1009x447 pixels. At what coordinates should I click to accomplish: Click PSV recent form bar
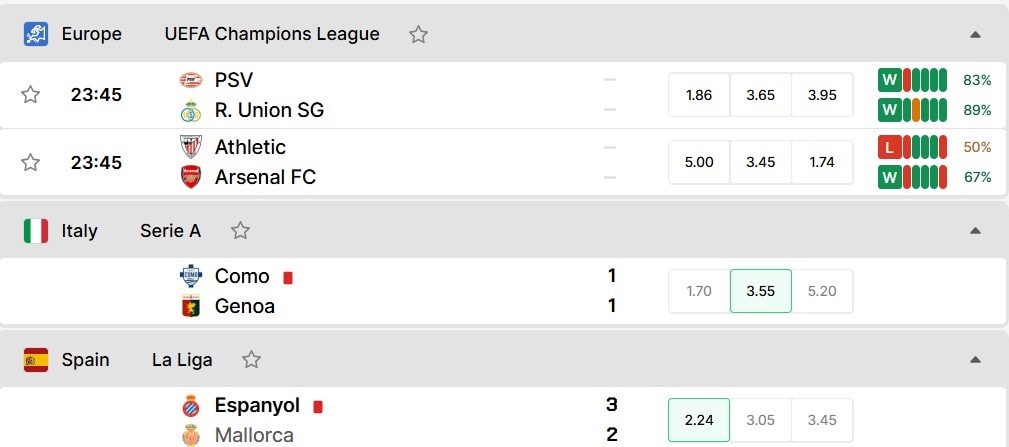(x=912, y=80)
